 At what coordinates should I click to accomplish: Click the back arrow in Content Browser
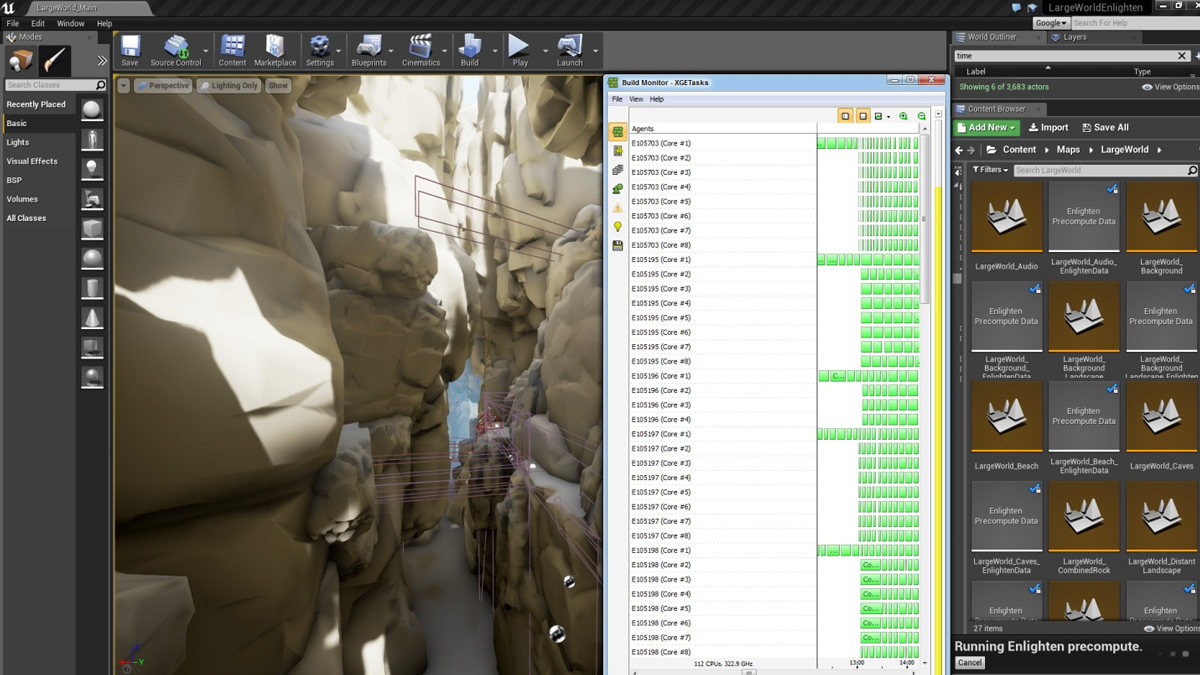(959, 150)
